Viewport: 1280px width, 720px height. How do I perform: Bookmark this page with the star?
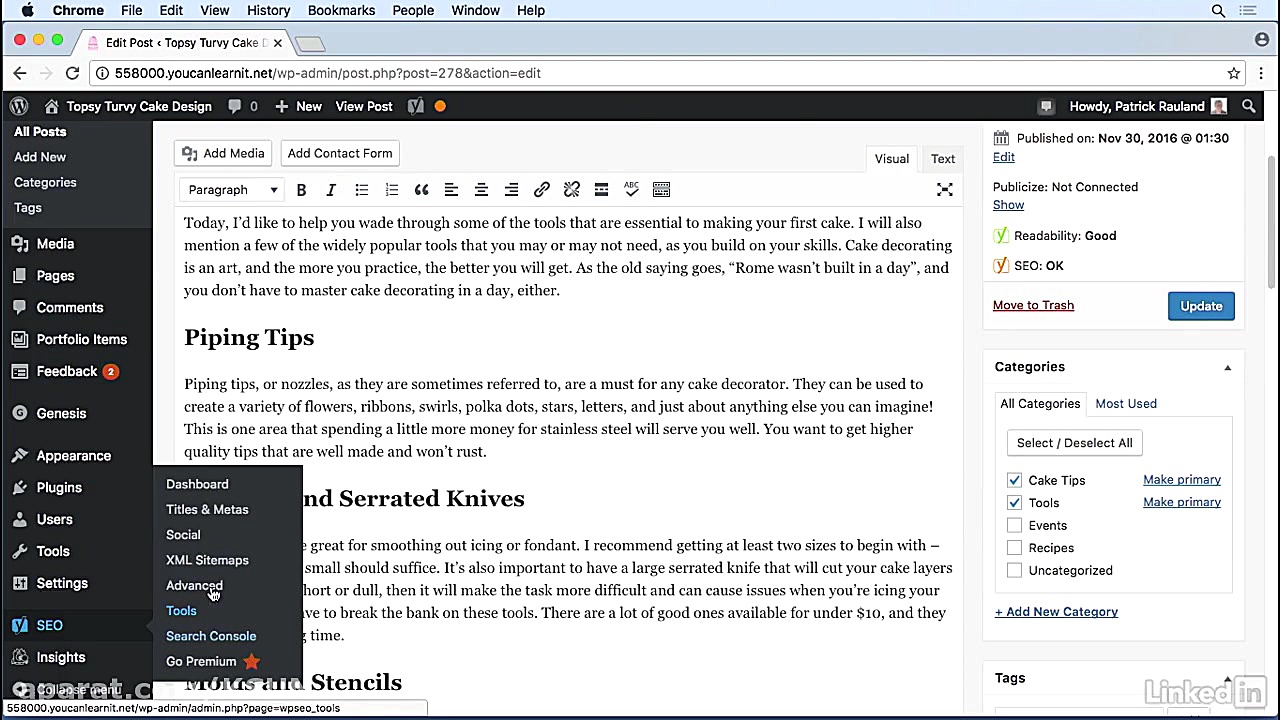pyautogui.click(x=1234, y=73)
